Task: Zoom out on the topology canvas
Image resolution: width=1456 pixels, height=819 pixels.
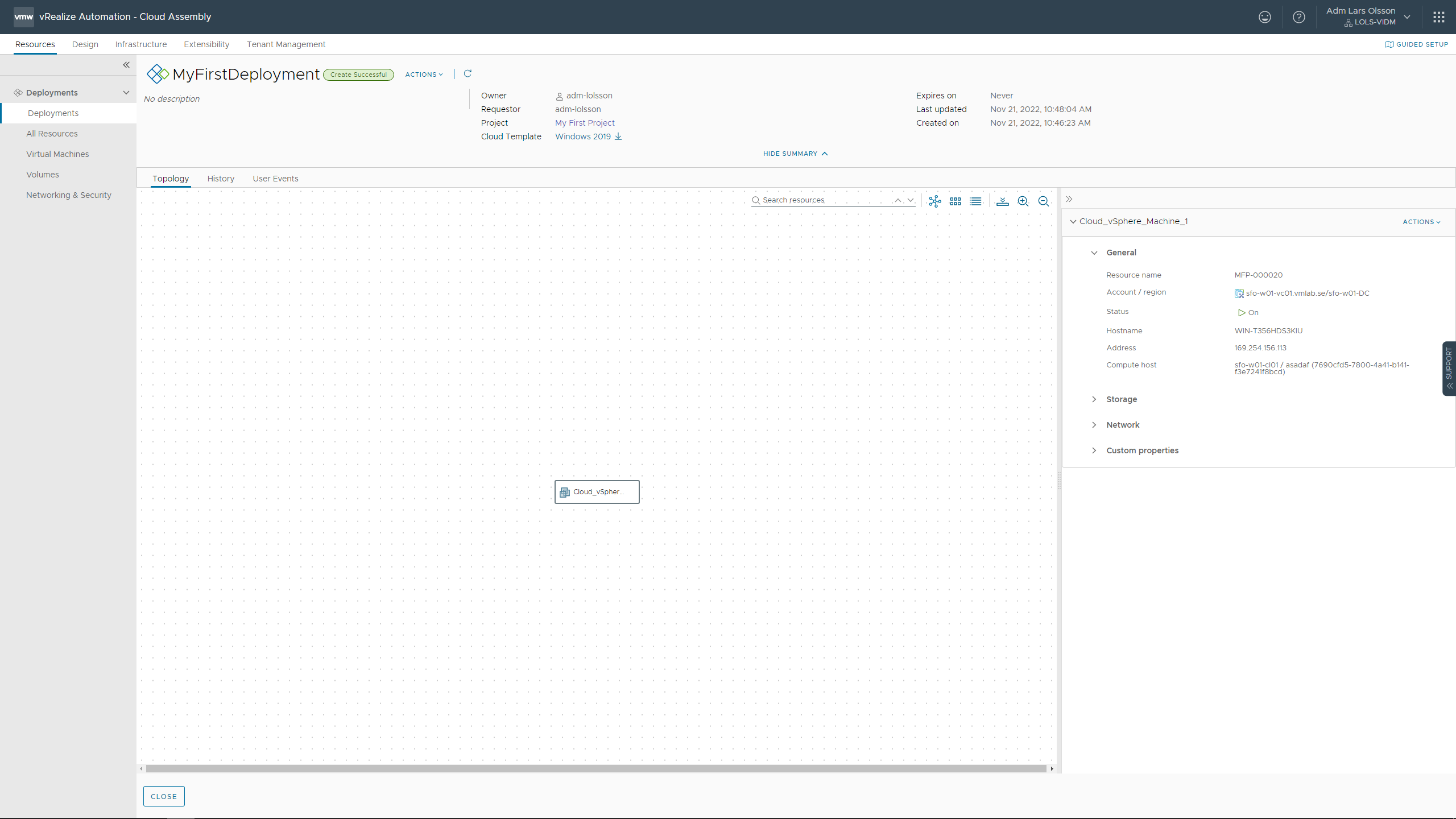Action: click(1044, 201)
